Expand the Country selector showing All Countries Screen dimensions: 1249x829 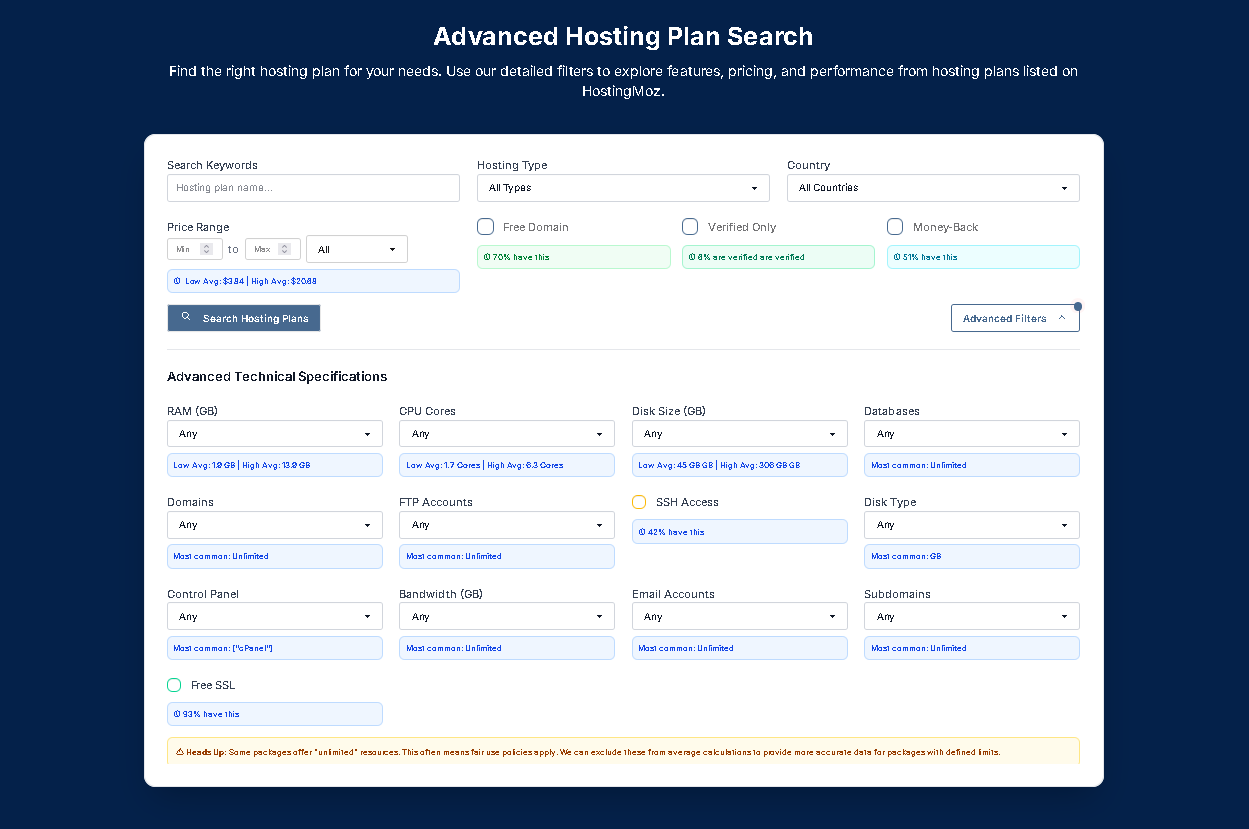click(x=932, y=187)
